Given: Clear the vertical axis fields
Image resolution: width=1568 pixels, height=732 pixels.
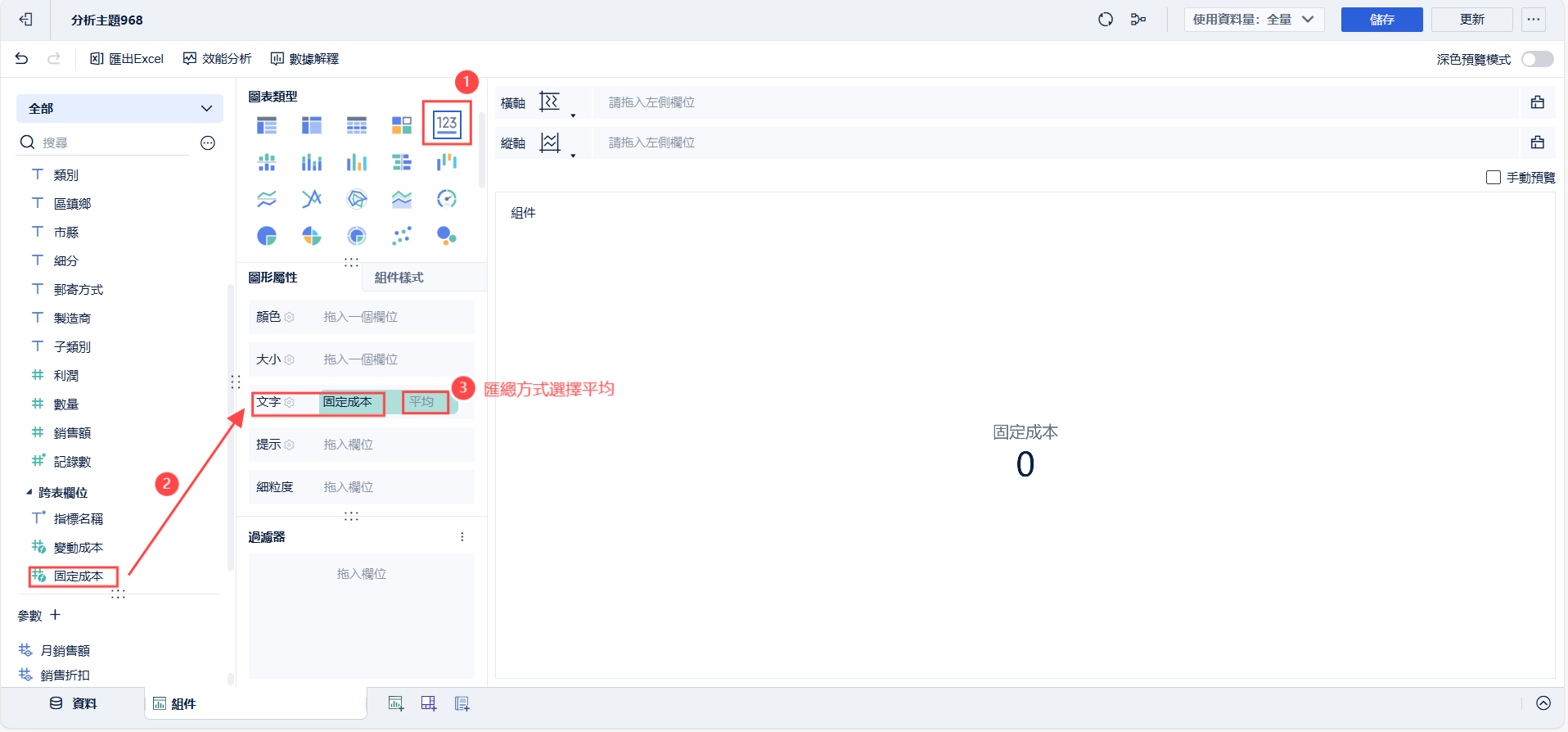Looking at the screenshot, I should tap(1538, 142).
